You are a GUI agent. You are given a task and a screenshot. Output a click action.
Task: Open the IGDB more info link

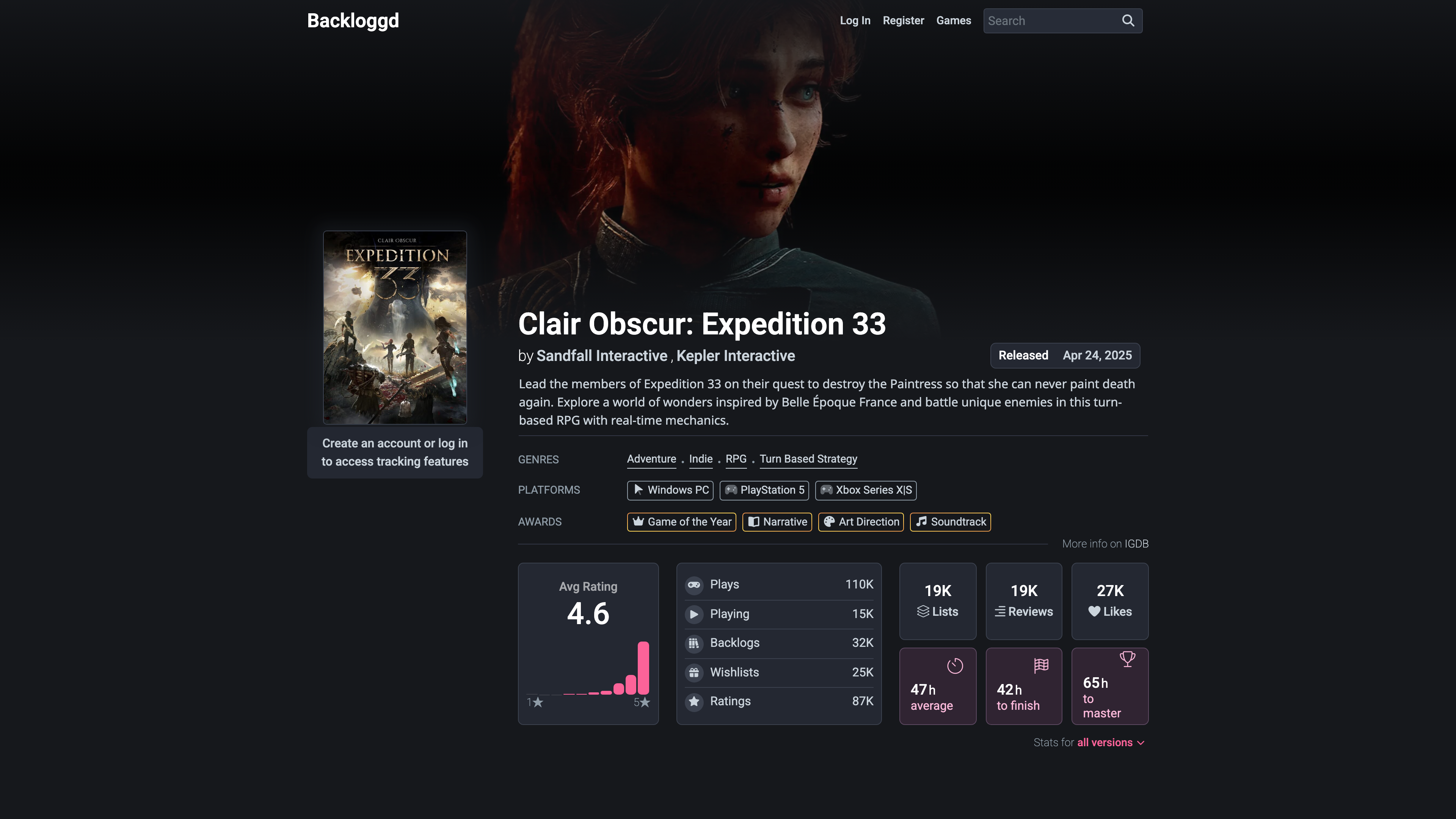coord(1136,544)
